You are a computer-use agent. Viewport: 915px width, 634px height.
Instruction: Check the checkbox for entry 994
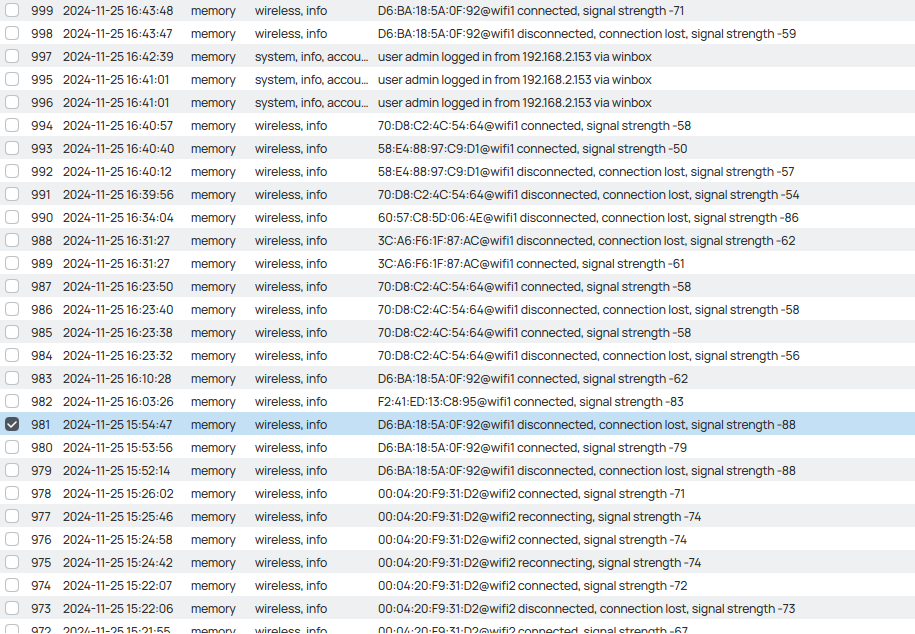pyautogui.click(x=12, y=125)
